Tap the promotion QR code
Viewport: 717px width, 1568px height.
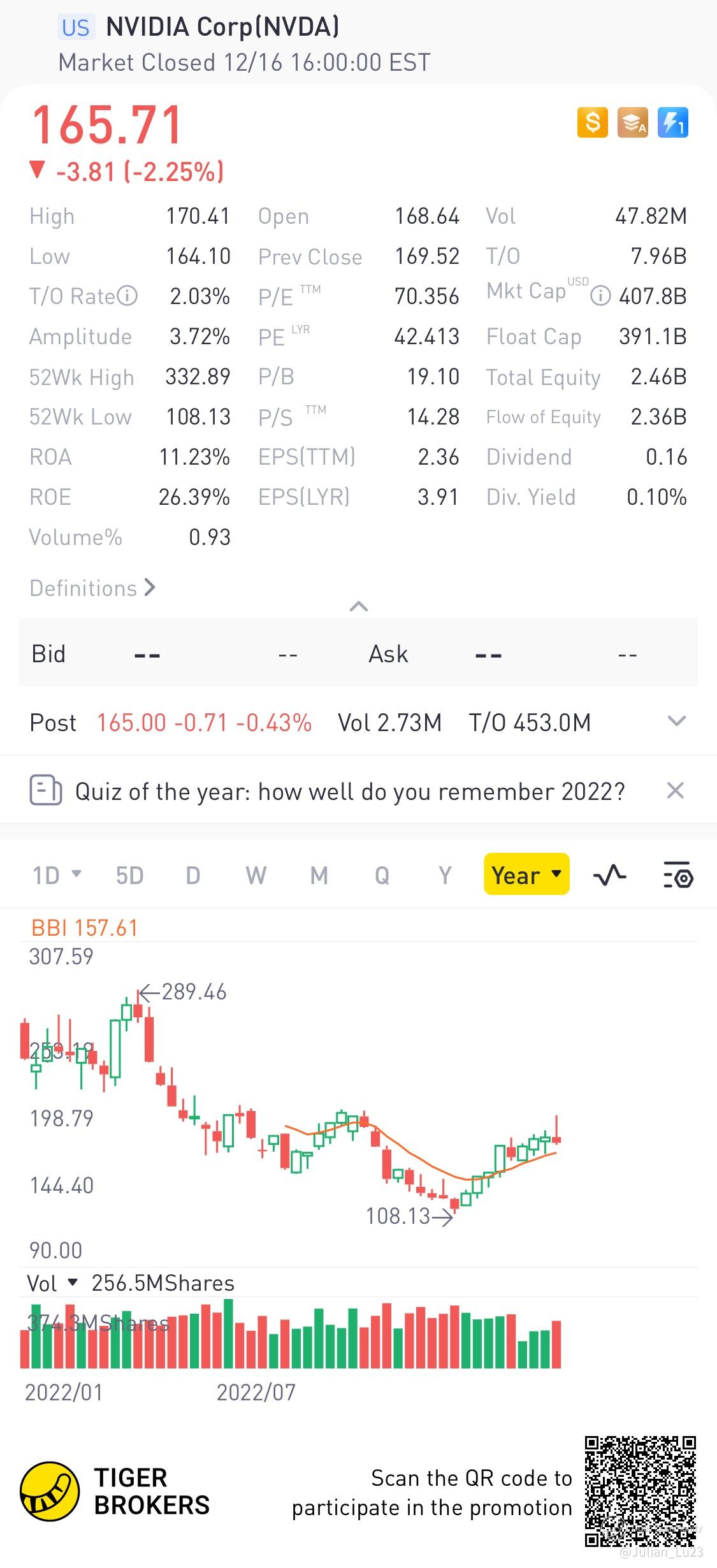640,1491
